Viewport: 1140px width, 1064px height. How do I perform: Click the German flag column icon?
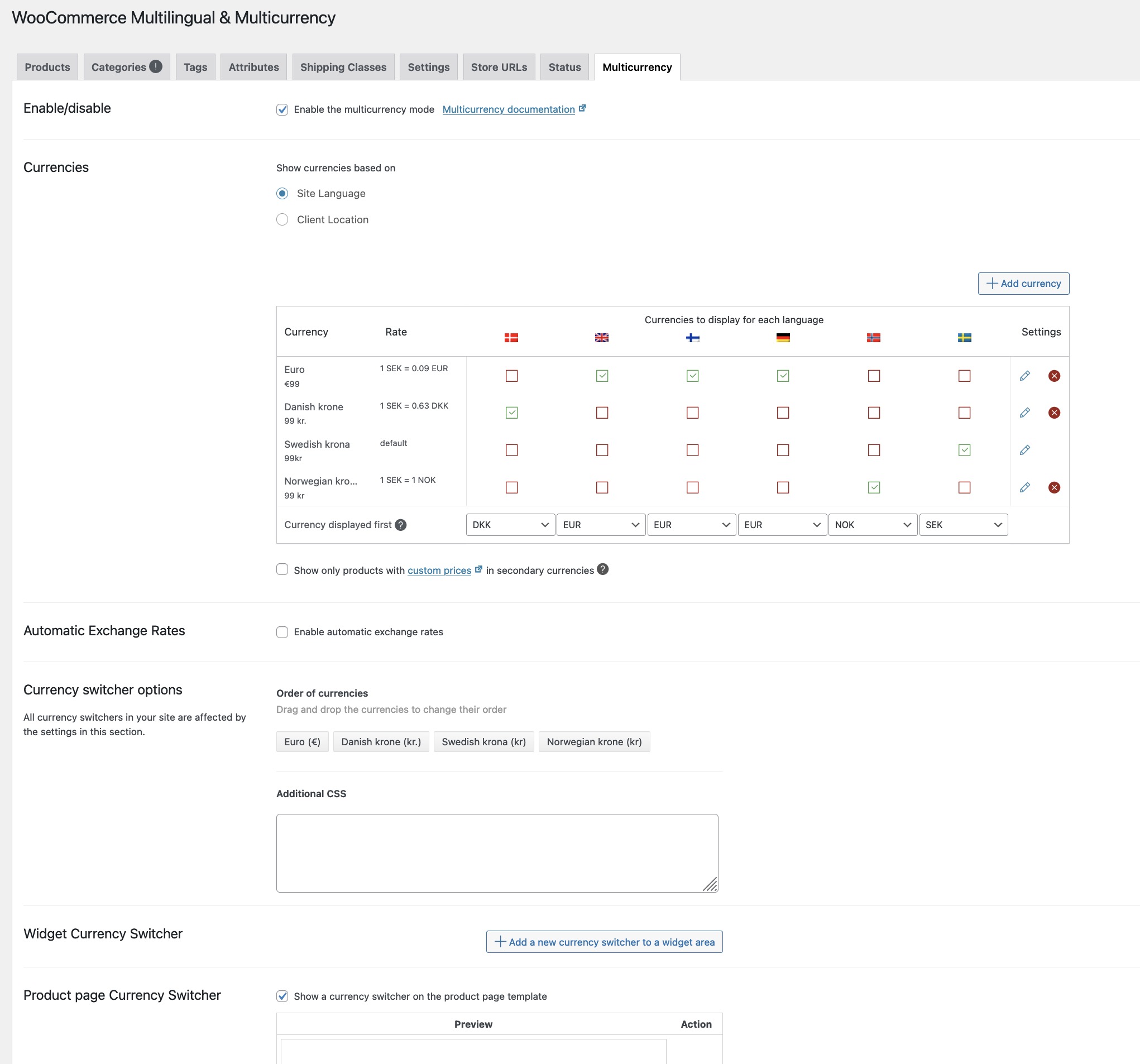click(783, 338)
